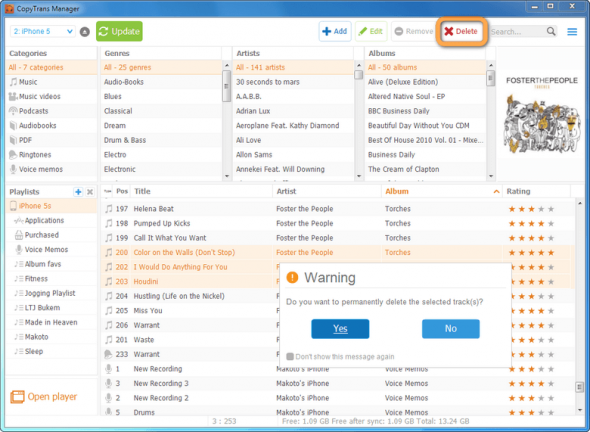The height and width of the screenshot is (432, 590).
Task: Set Helena Beat rating to five stars
Action: pos(551,209)
